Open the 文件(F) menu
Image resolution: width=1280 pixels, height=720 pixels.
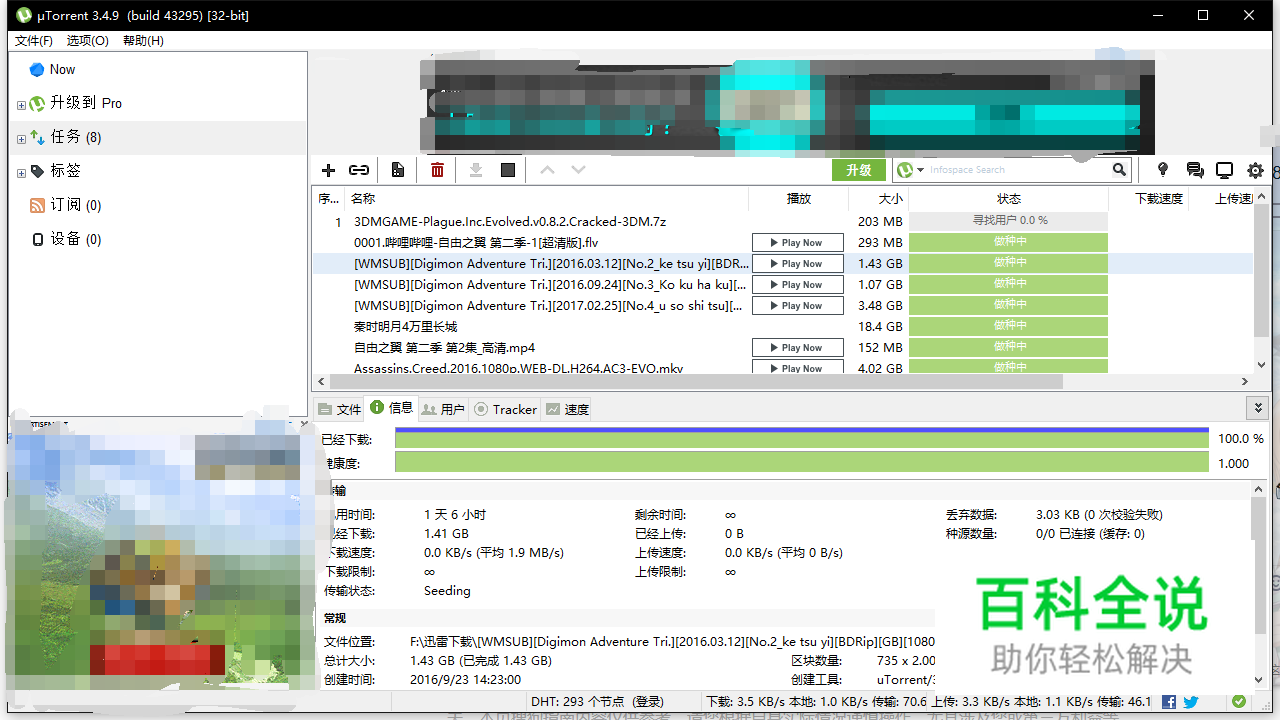[33, 41]
